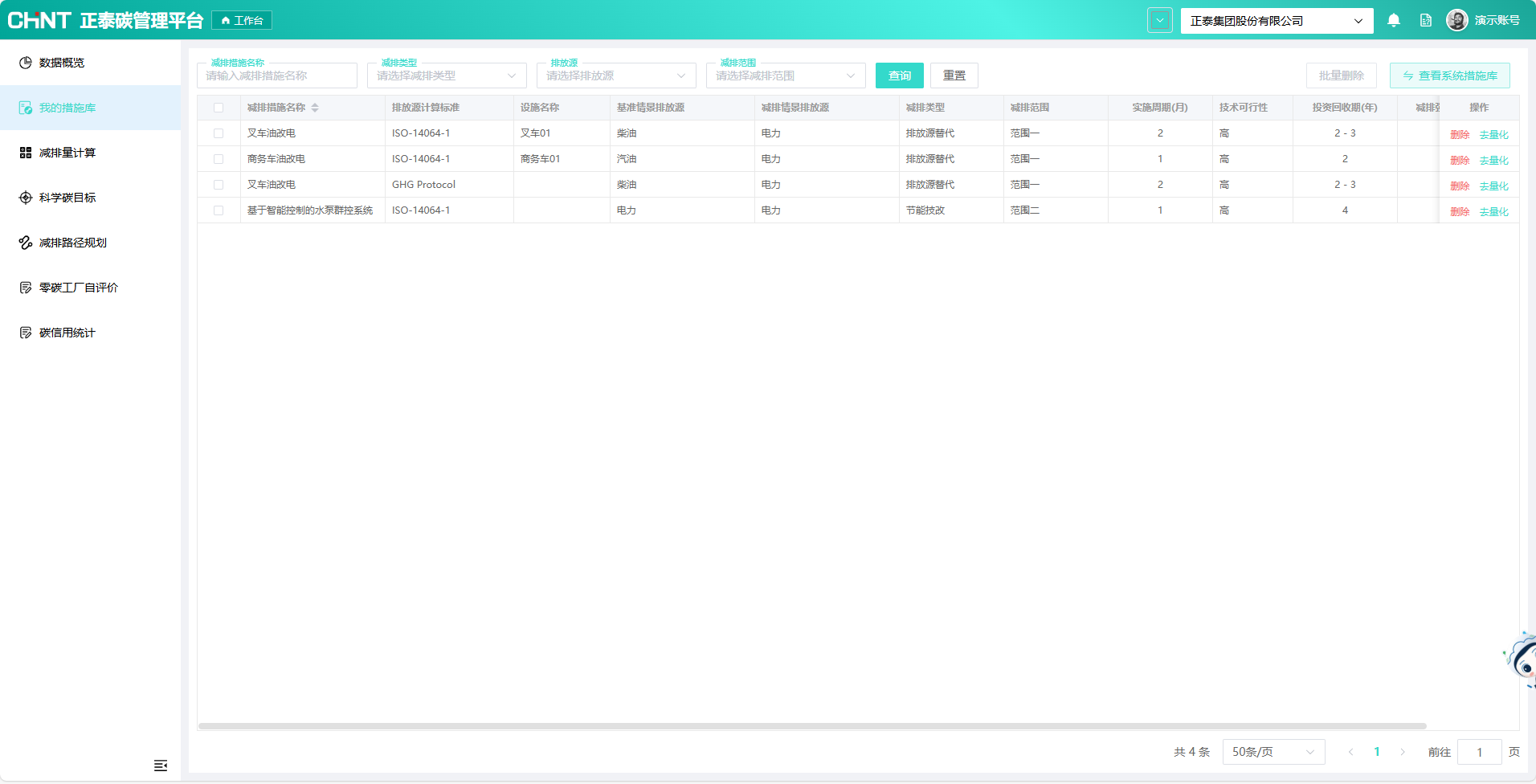Click 去量化 for 基于智能控制的水泵群控系统 row

pos(1494,212)
